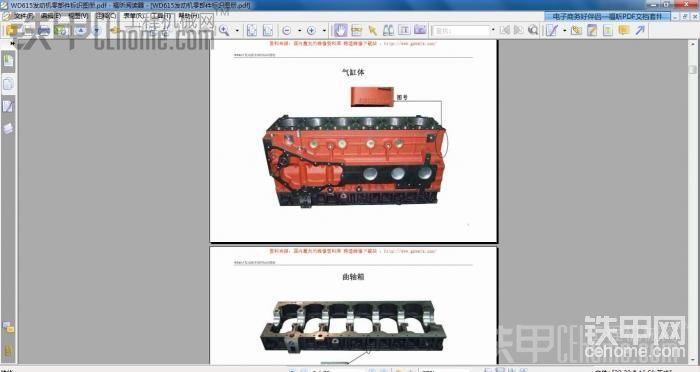Viewport: 700px width, 372px height.
Task: Expand the zoom magnifier dropdown arrow
Action: coord(237,31)
